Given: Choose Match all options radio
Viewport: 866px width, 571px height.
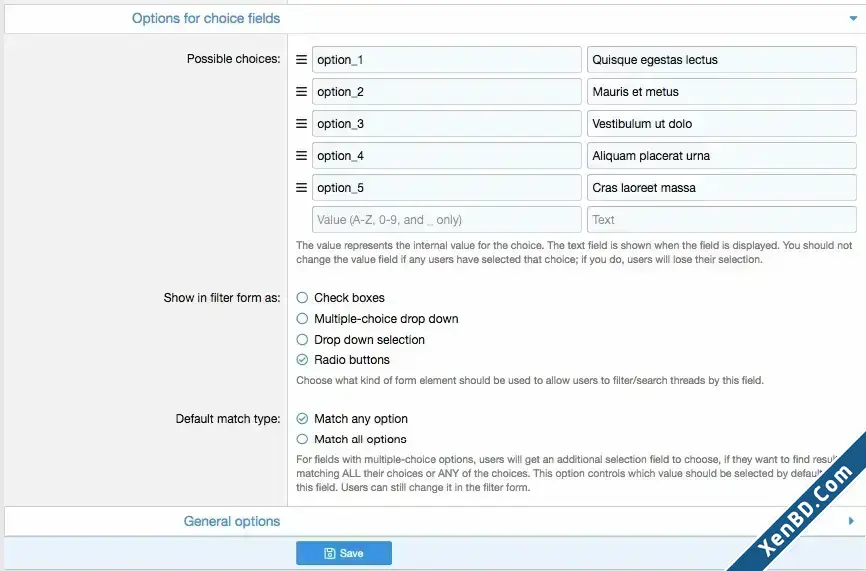Looking at the screenshot, I should click(x=302, y=439).
